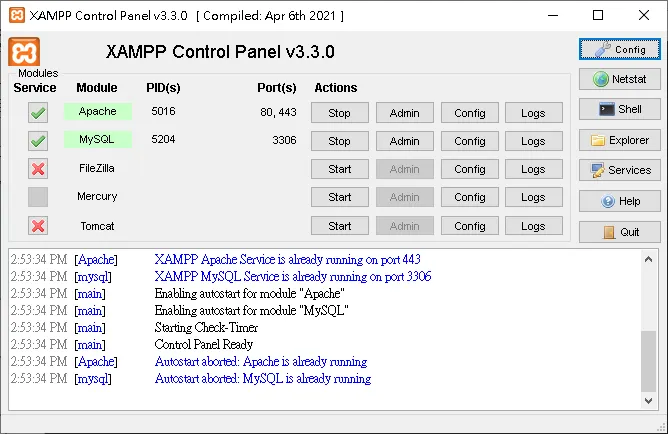
Task: Click the log scrollbar thumb
Action: pyautogui.click(x=648, y=361)
